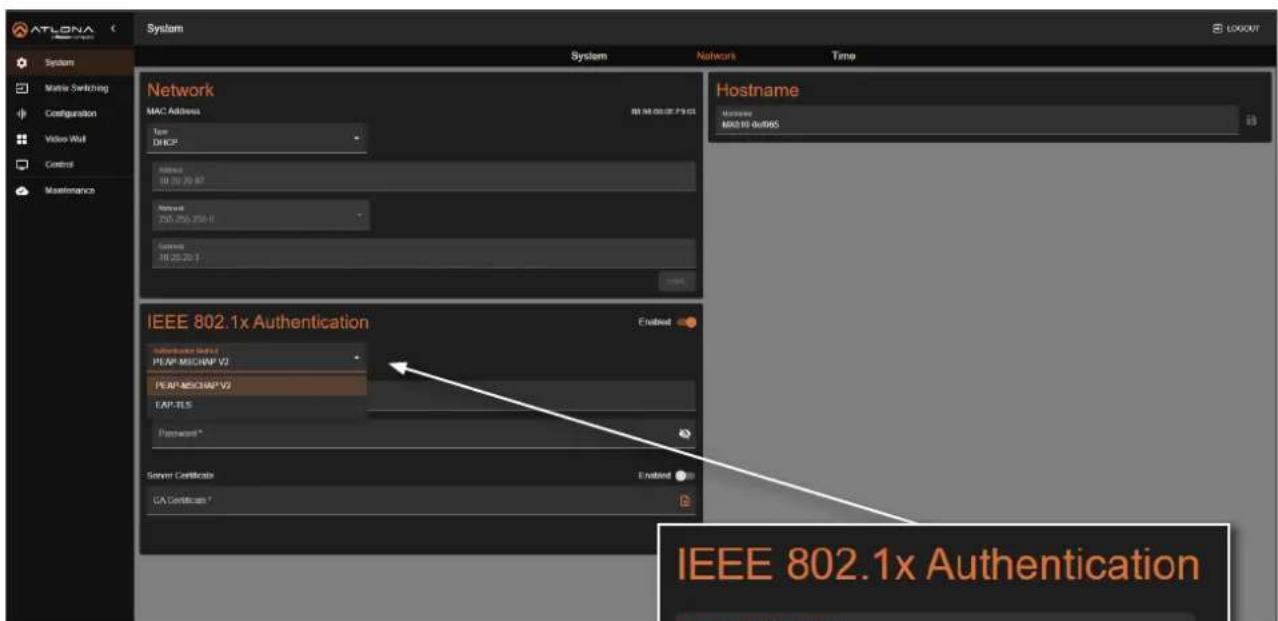Choose PEAP-MSCHAP V2 from the list
This screenshot has height=621, width=1278.
[x=257, y=385]
